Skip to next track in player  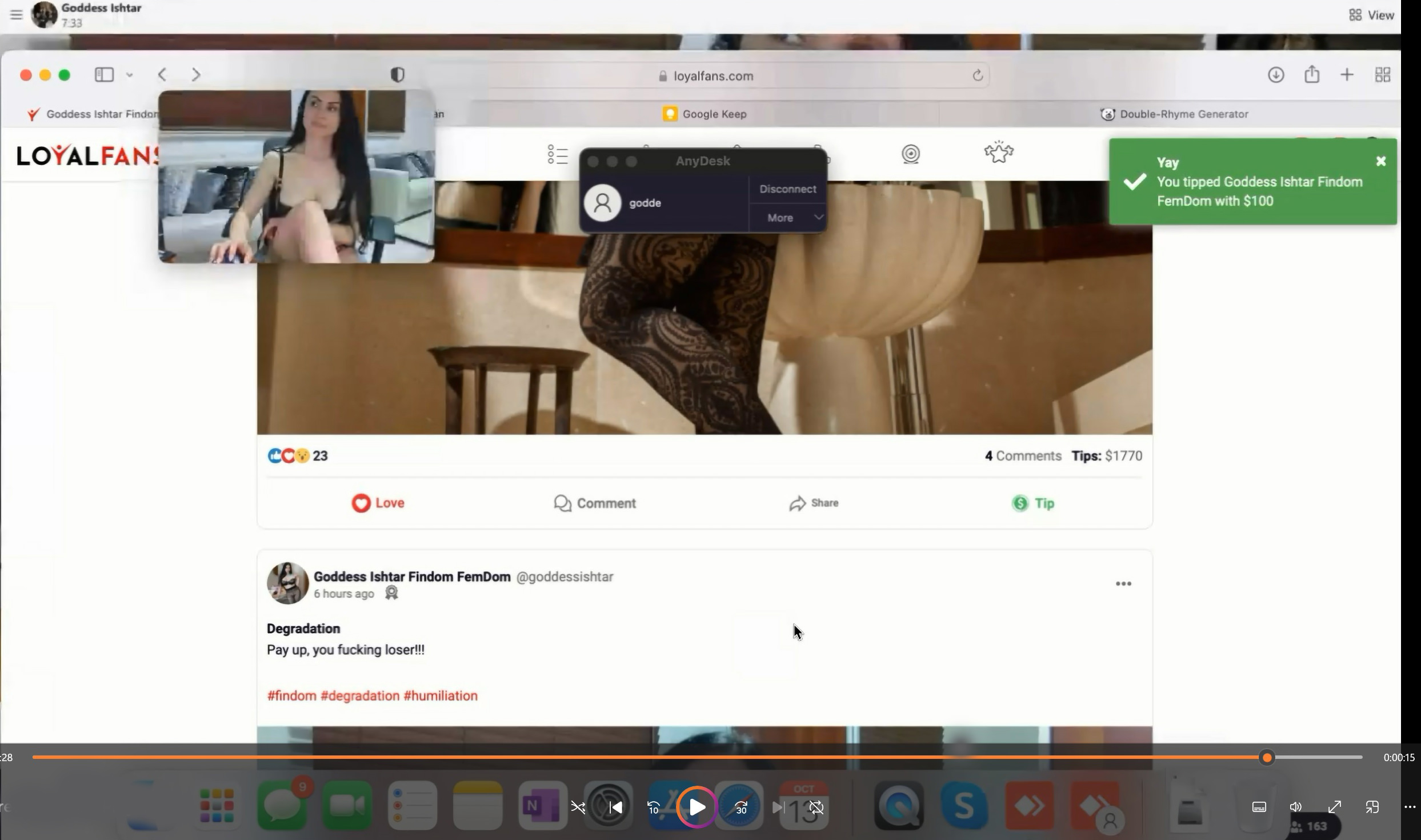click(778, 807)
